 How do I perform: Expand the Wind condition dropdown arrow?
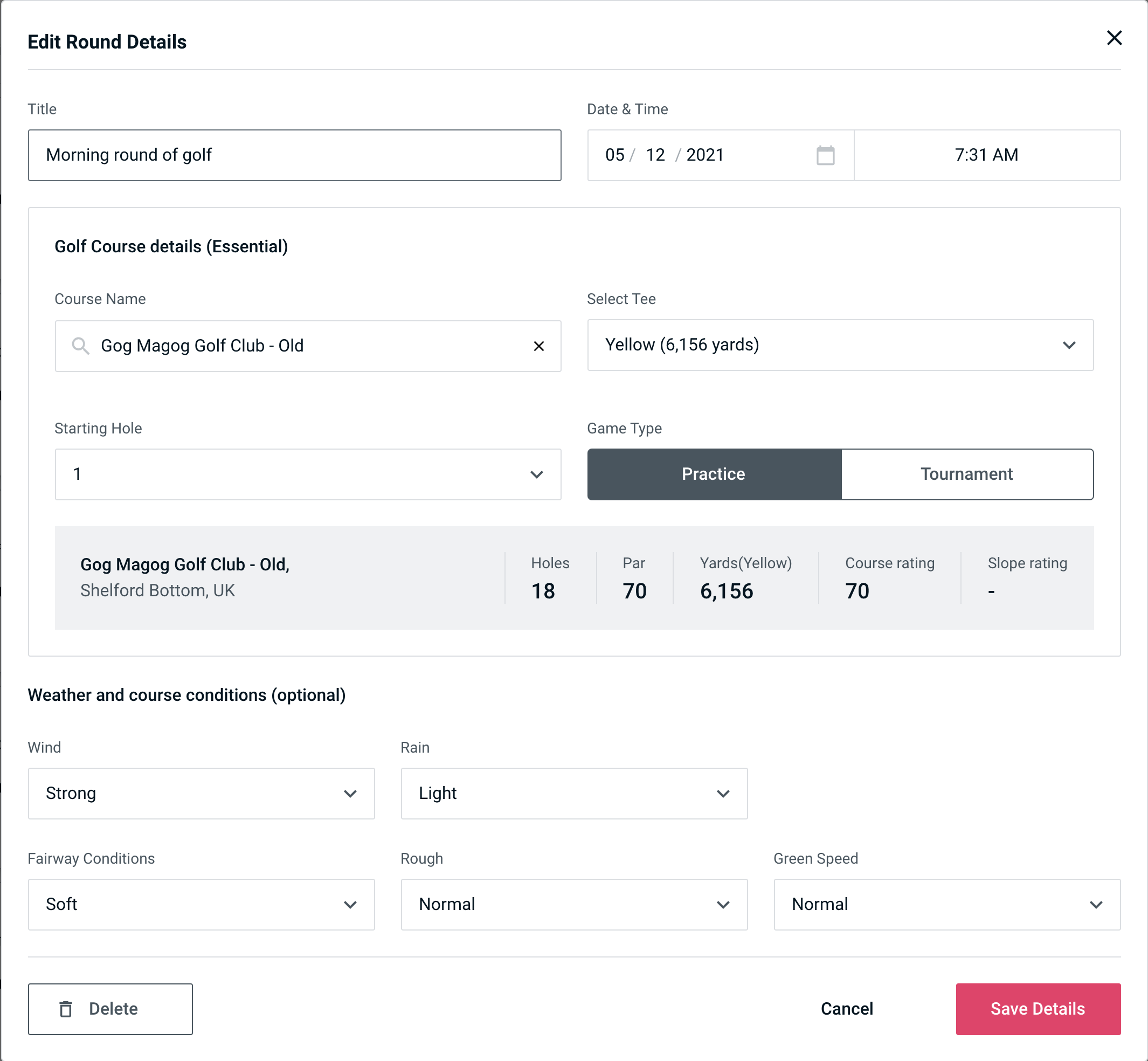point(351,793)
